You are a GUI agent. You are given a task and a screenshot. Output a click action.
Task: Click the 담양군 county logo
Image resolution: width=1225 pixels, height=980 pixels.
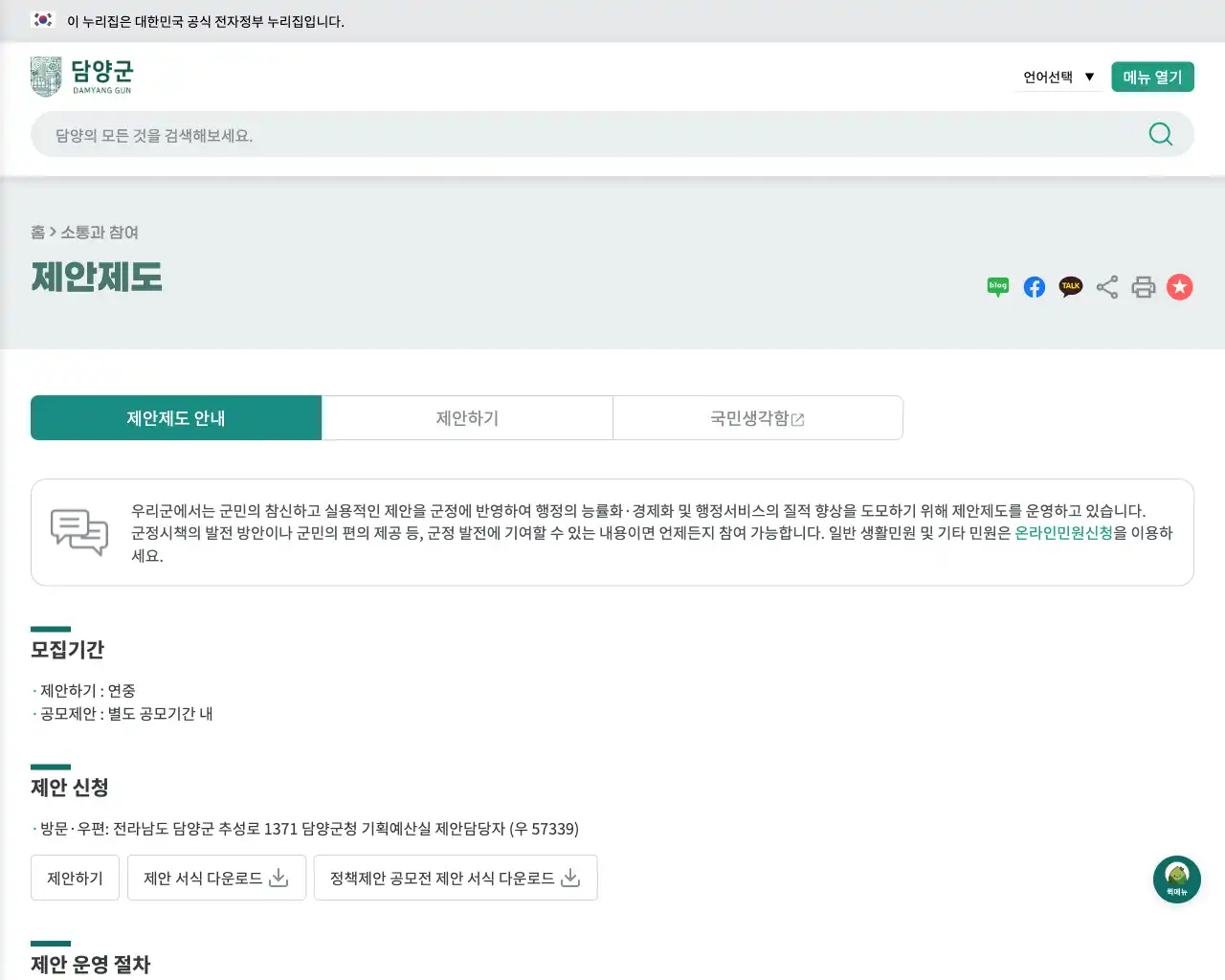[83, 76]
